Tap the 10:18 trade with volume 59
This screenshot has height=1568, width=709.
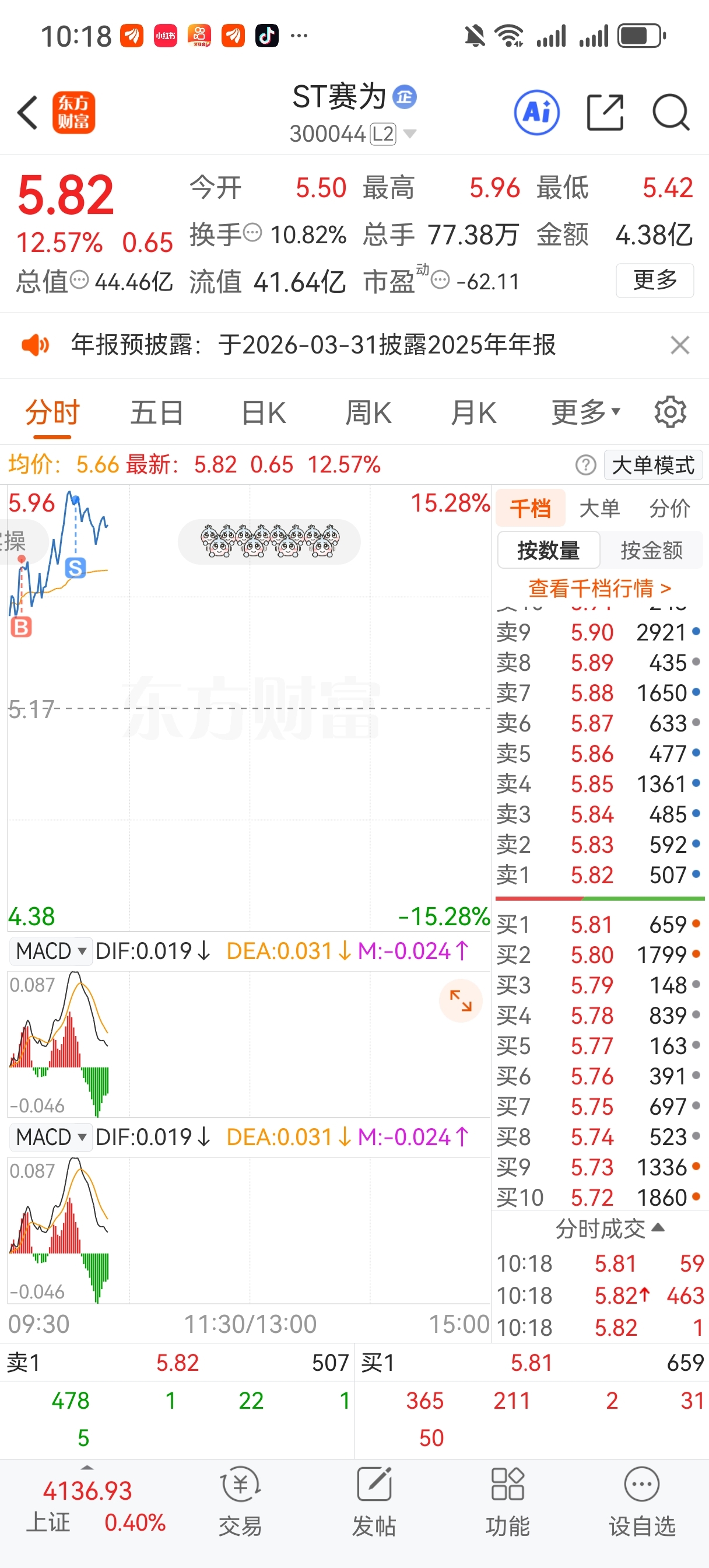click(x=600, y=1263)
